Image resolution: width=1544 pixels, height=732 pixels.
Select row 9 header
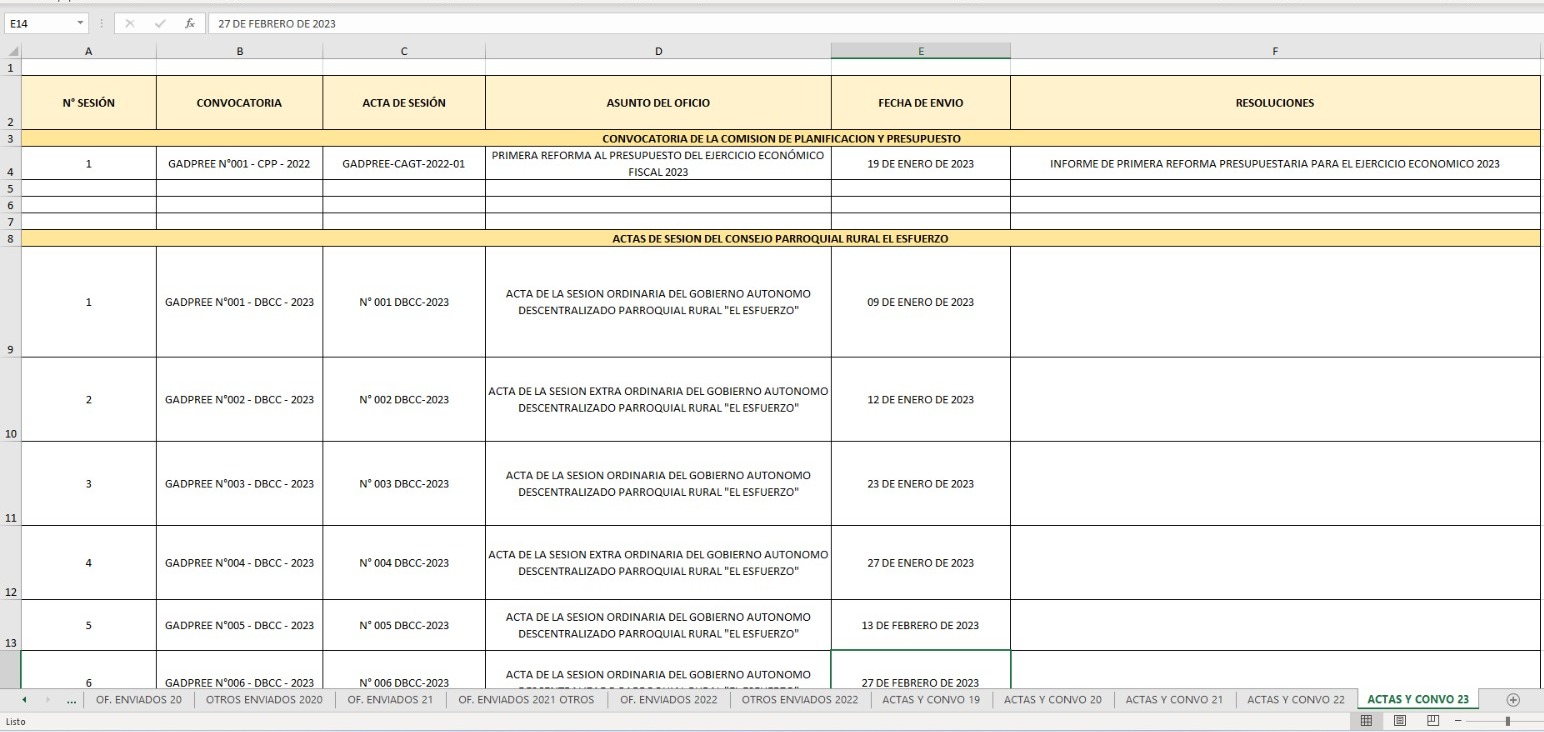pos(11,349)
